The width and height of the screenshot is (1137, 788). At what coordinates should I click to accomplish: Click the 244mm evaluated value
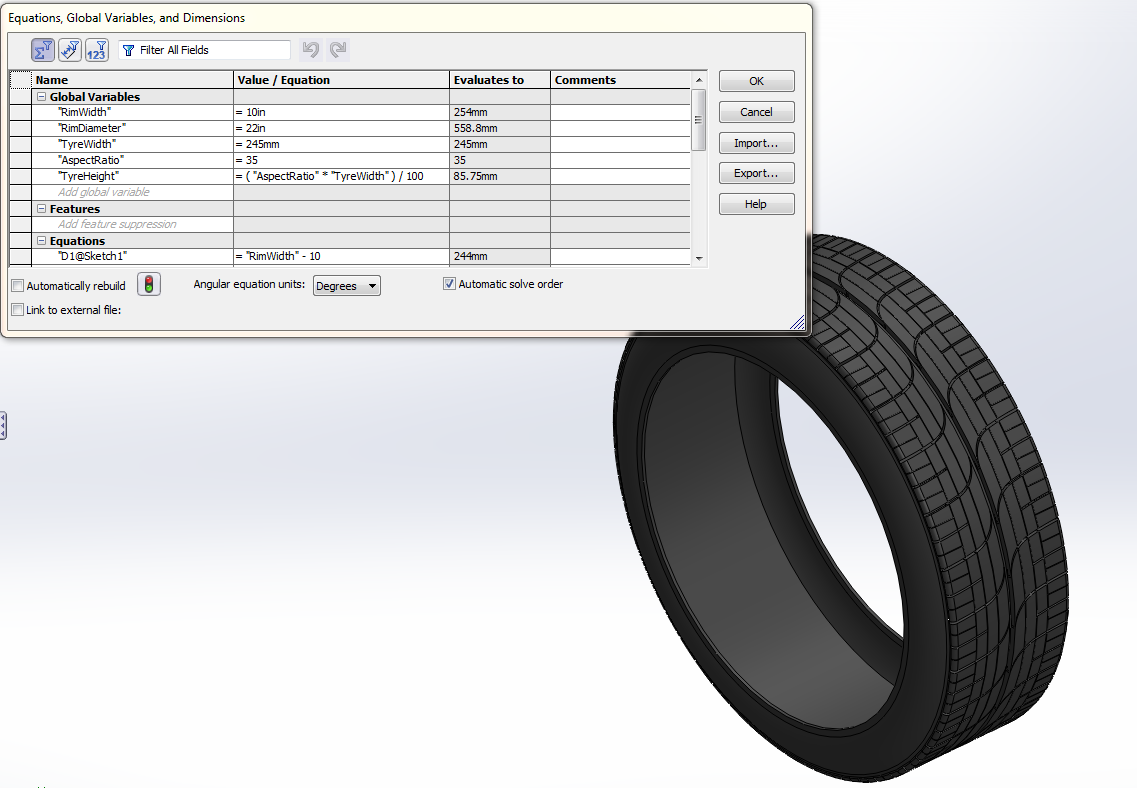point(471,256)
